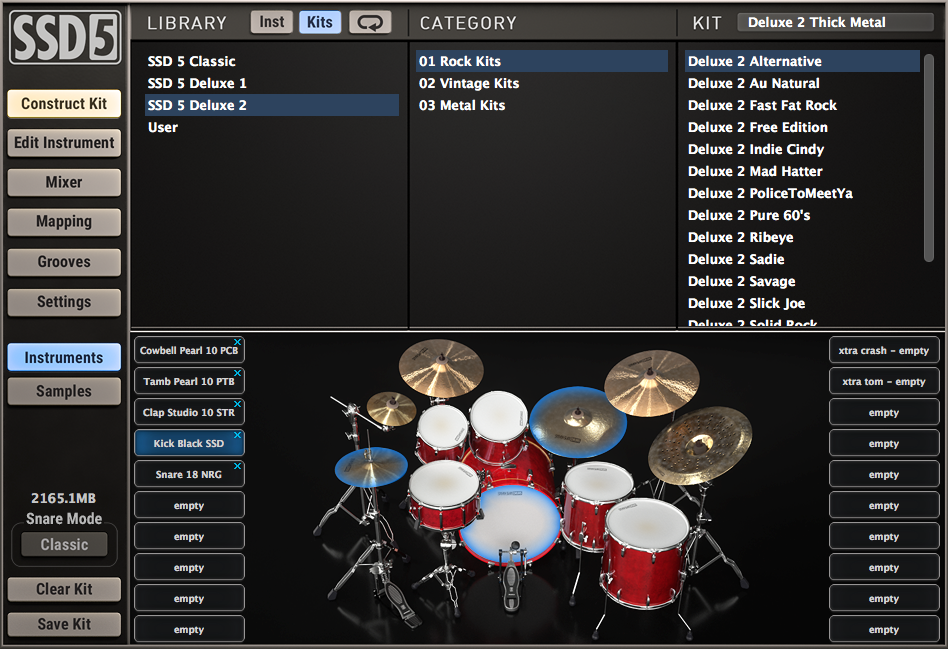Viewport: 948px width, 649px height.
Task: Load Deluxe 2 Pure 60's kit
Action: point(802,215)
